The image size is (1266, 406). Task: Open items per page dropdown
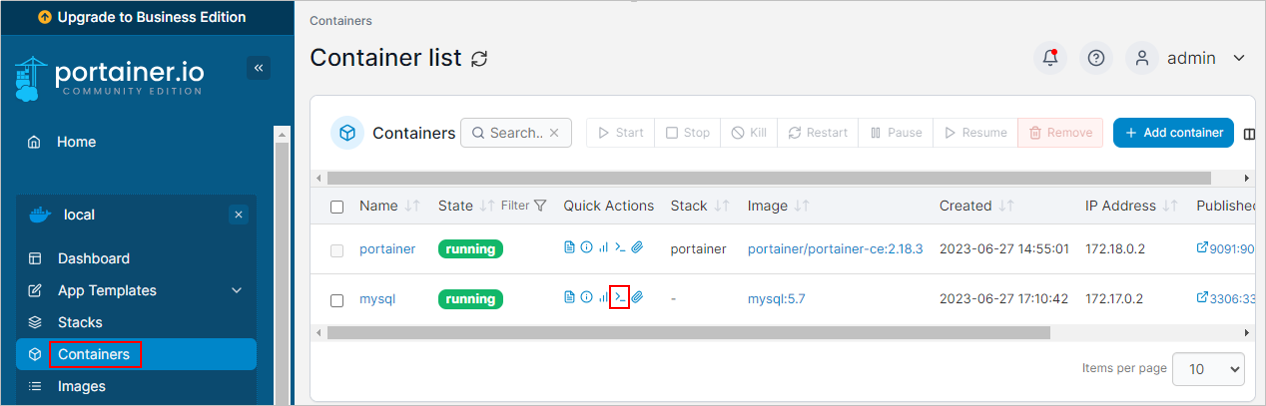click(x=1208, y=369)
